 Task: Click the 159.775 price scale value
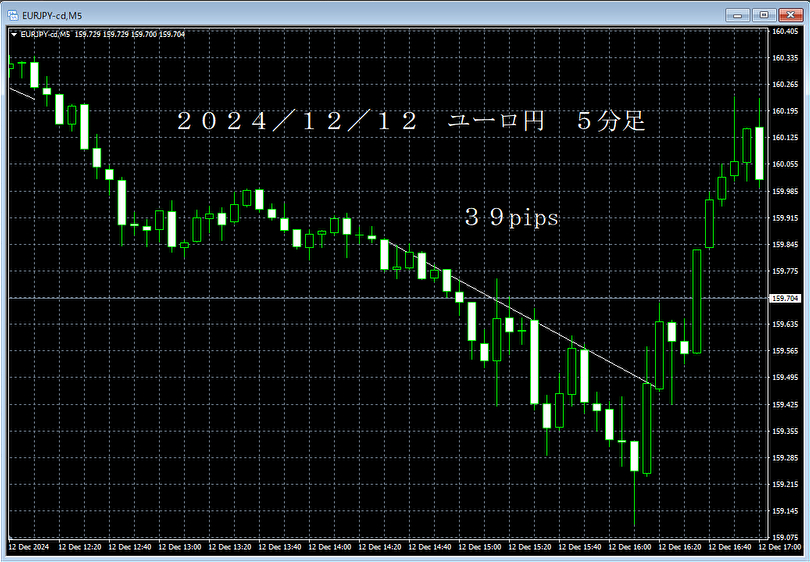[x=785, y=271]
